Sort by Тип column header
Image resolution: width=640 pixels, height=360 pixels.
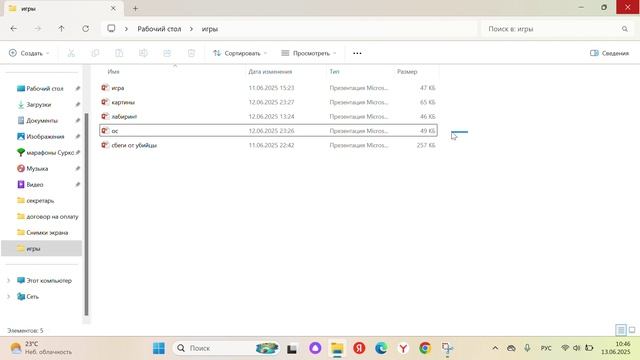(x=334, y=71)
